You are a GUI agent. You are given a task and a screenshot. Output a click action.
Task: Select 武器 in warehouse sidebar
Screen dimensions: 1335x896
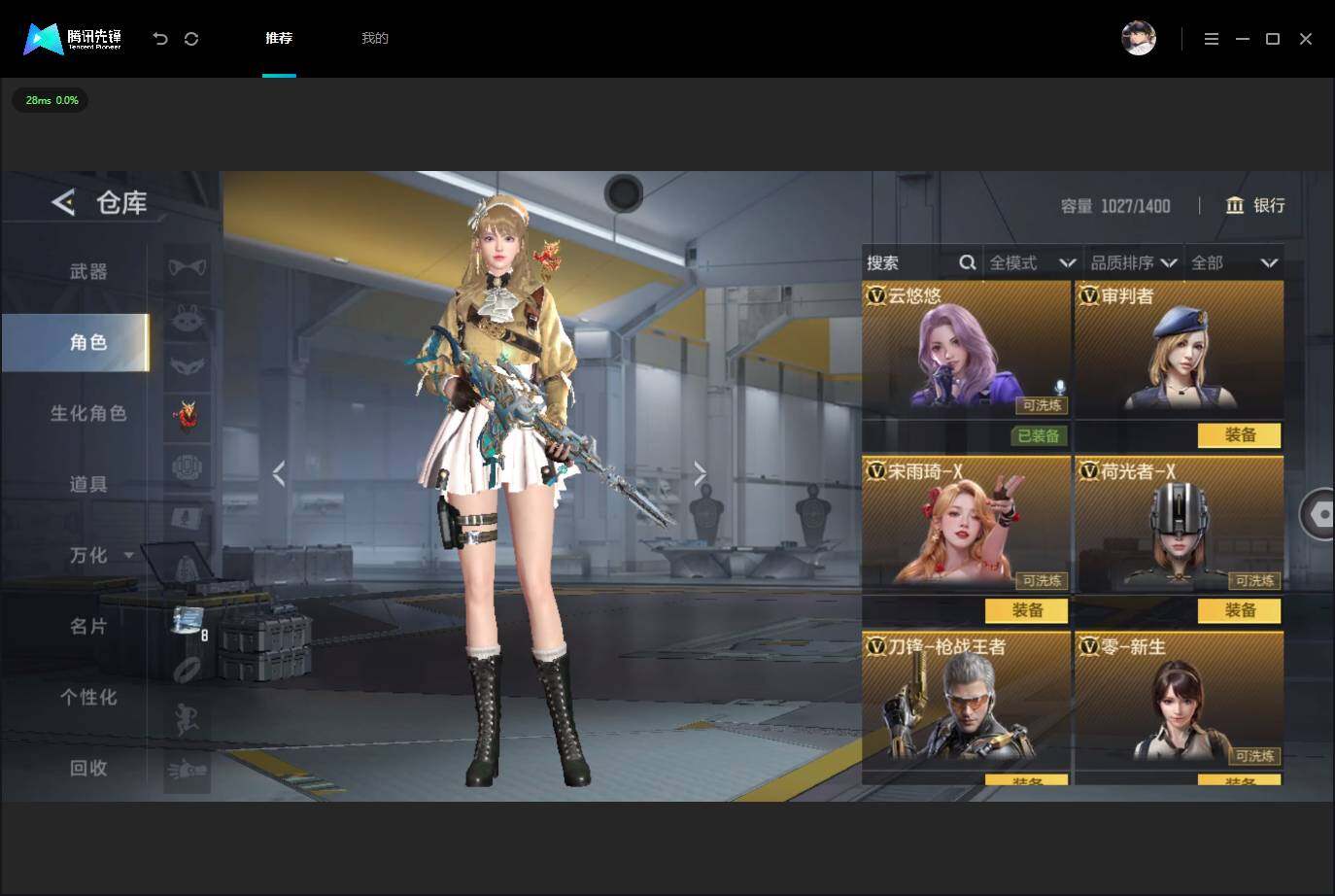[88, 271]
